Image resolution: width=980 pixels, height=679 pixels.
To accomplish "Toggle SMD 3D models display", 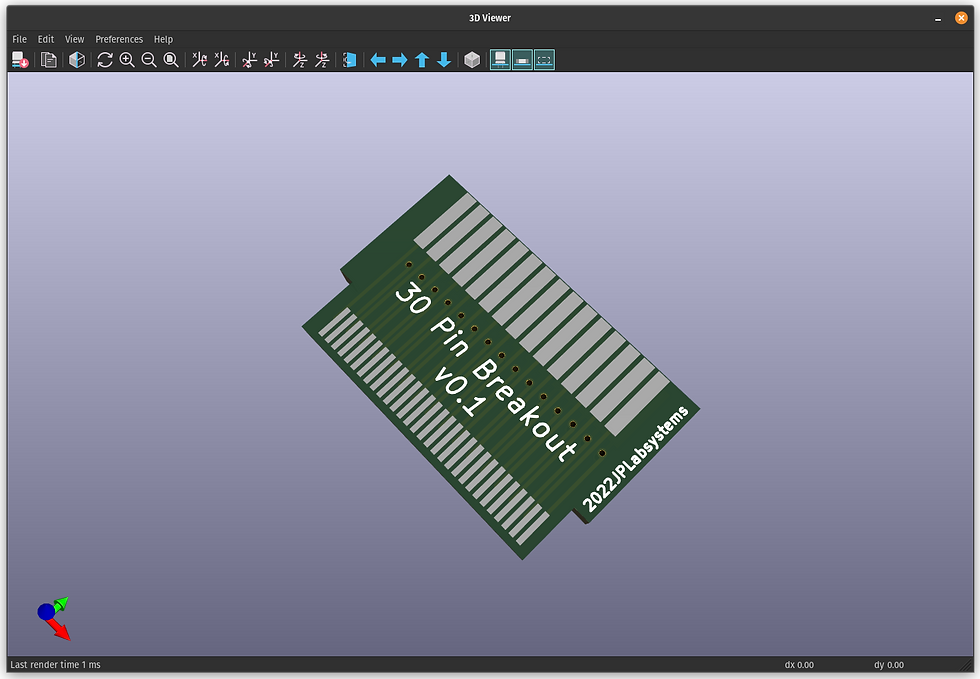I will click(x=522, y=60).
